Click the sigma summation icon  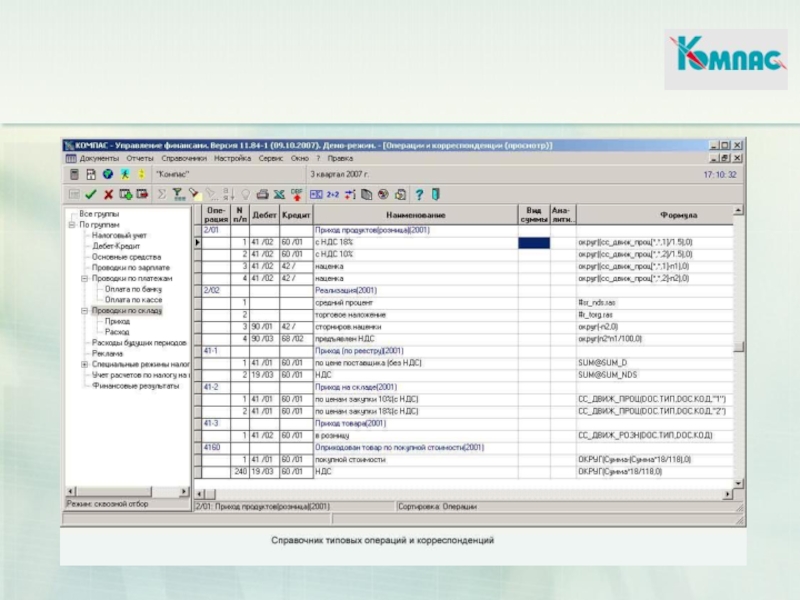(162, 194)
